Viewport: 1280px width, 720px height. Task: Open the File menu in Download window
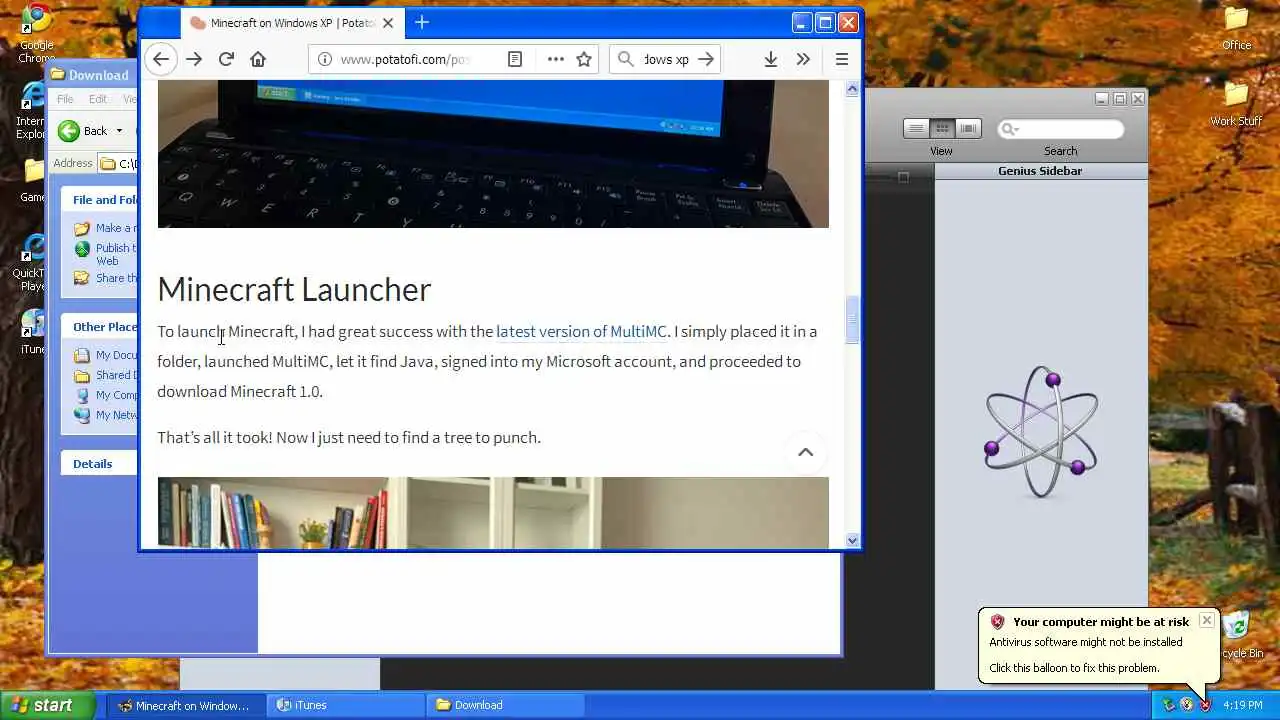coord(65,99)
